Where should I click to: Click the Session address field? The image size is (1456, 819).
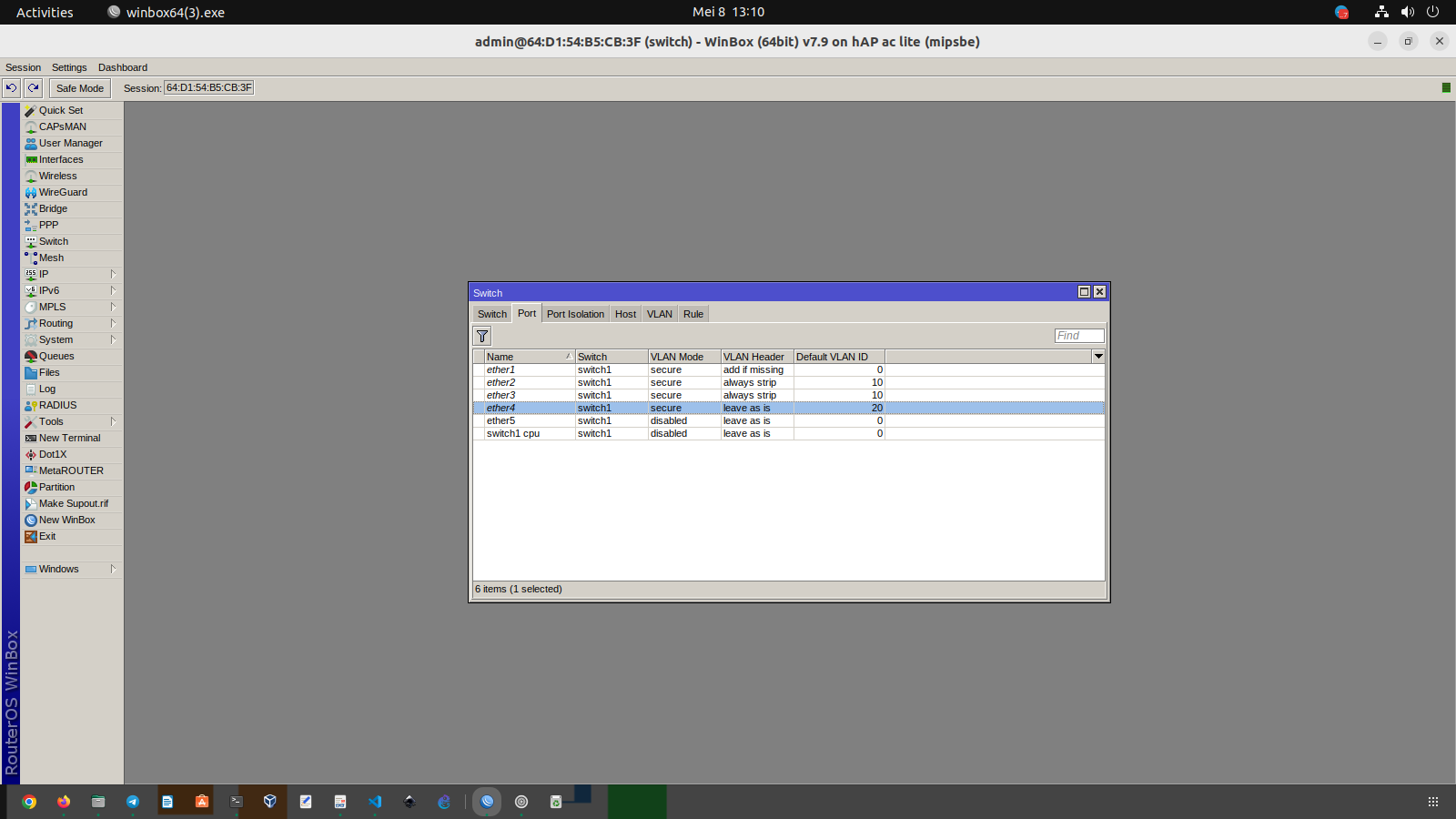[208, 87]
